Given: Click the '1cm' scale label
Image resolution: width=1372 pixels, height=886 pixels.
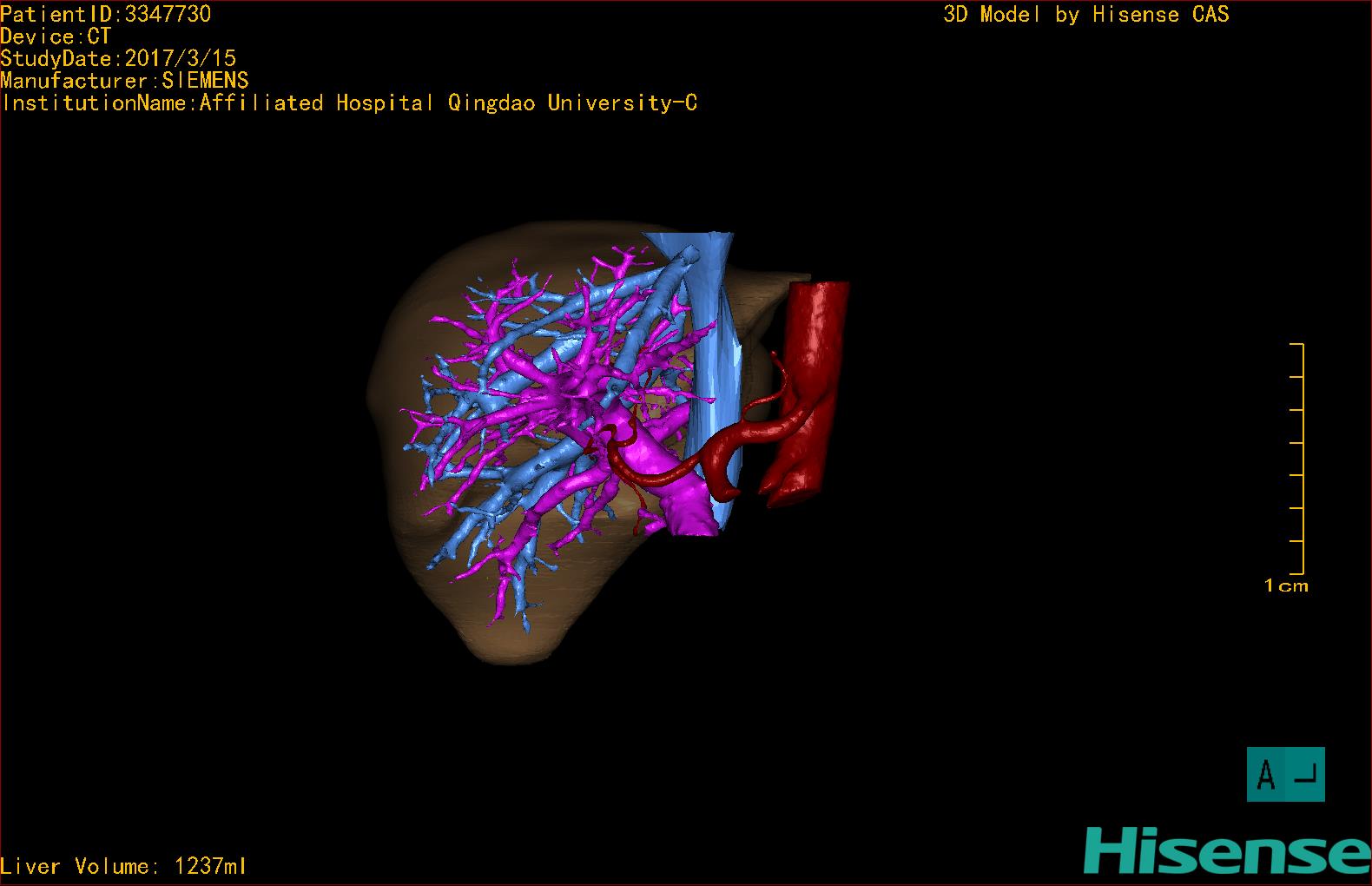Looking at the screenshot, I should pos(1286,585).
